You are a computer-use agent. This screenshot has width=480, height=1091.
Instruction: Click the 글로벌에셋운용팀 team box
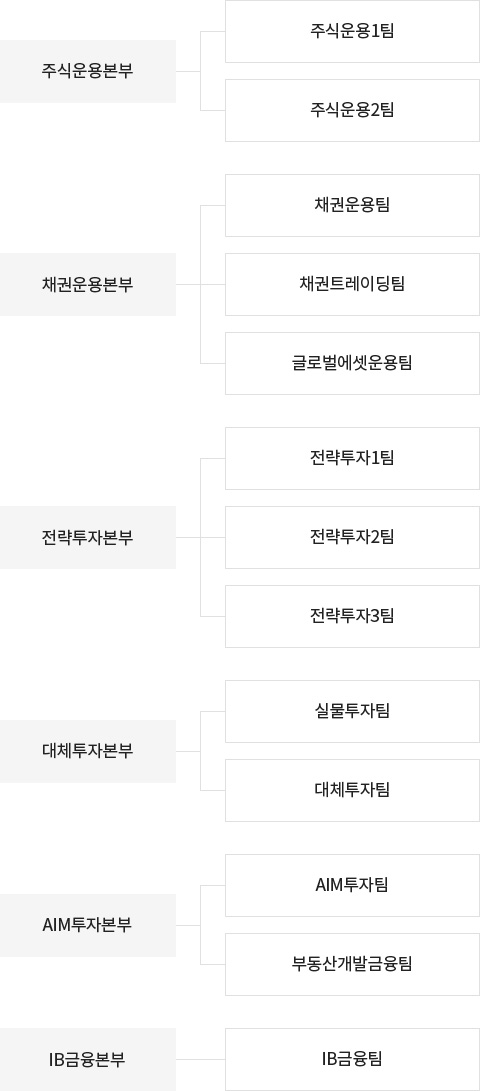point(352,363)
